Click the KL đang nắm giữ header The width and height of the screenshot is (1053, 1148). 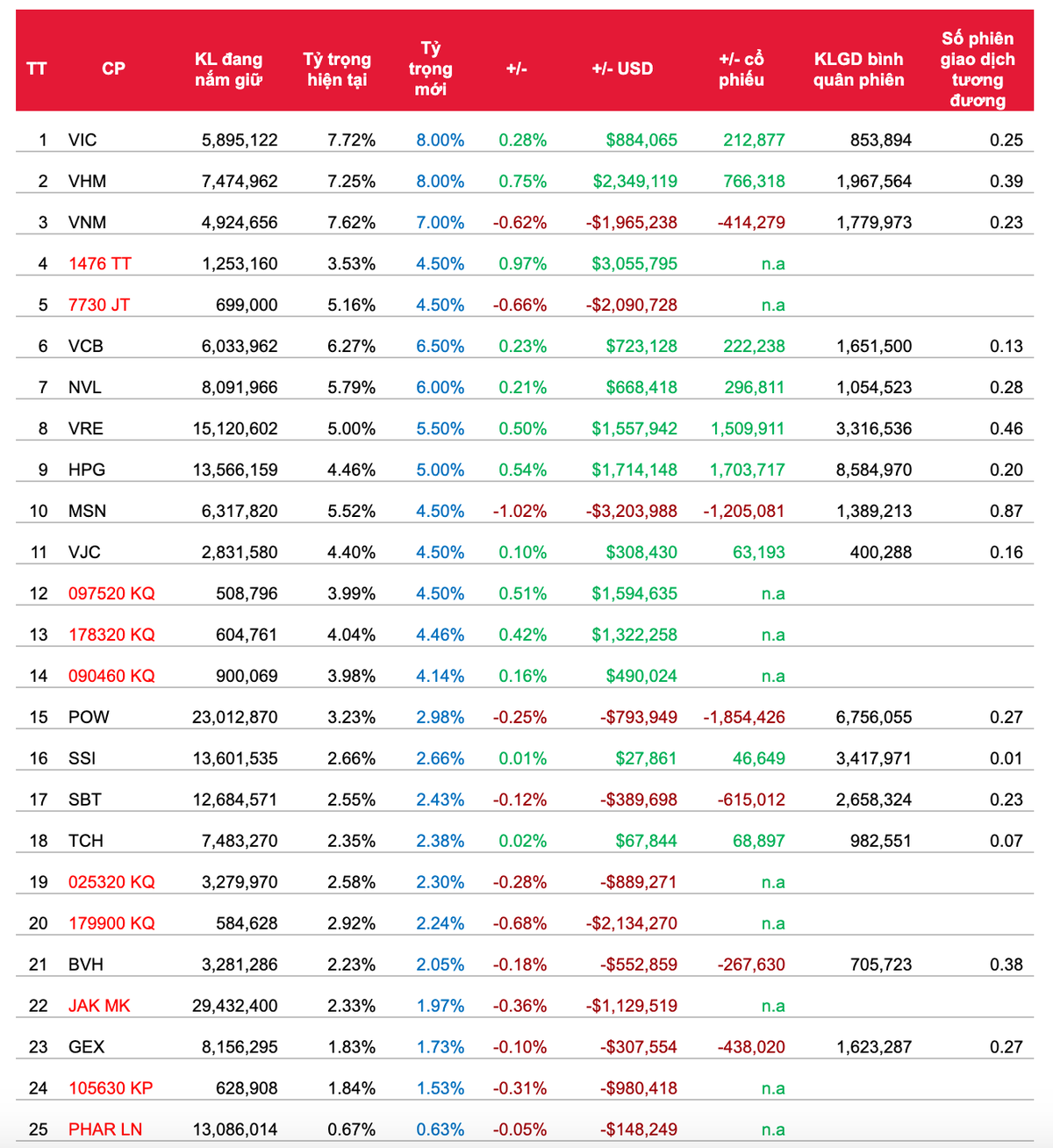[x=228, y=69]
